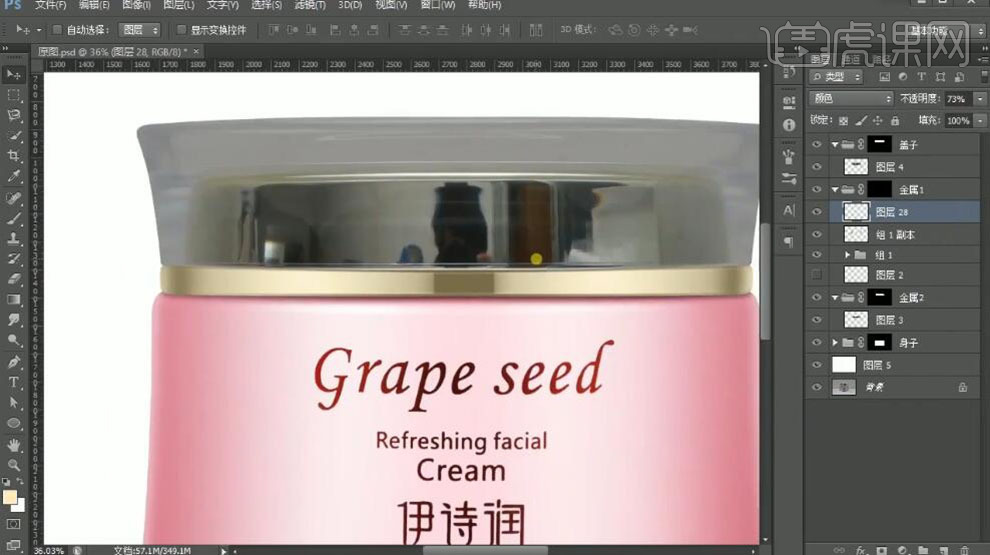
Task: Toggle Quick Mask mode icon
Action: pyautogui.click(x=13, y=524)
